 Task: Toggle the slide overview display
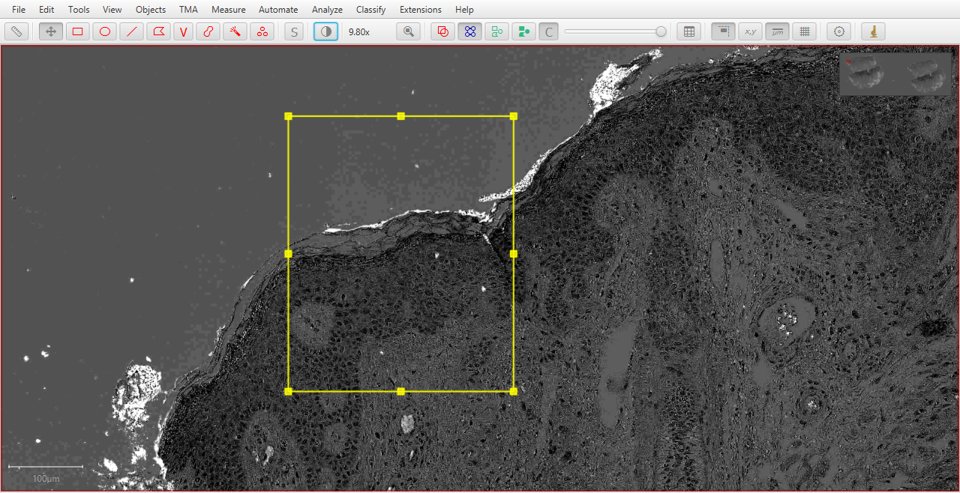[x=724, y=31]
